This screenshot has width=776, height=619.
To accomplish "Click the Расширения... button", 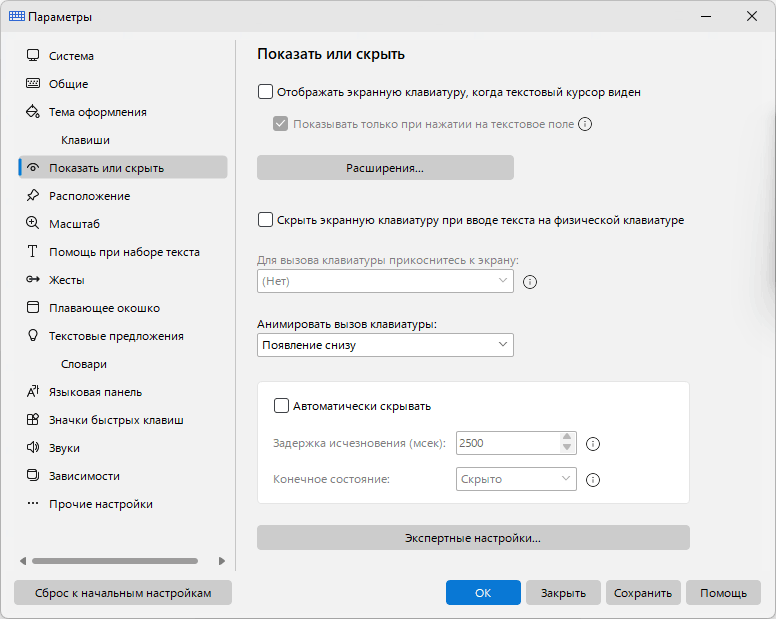I will tap(385, 168).
